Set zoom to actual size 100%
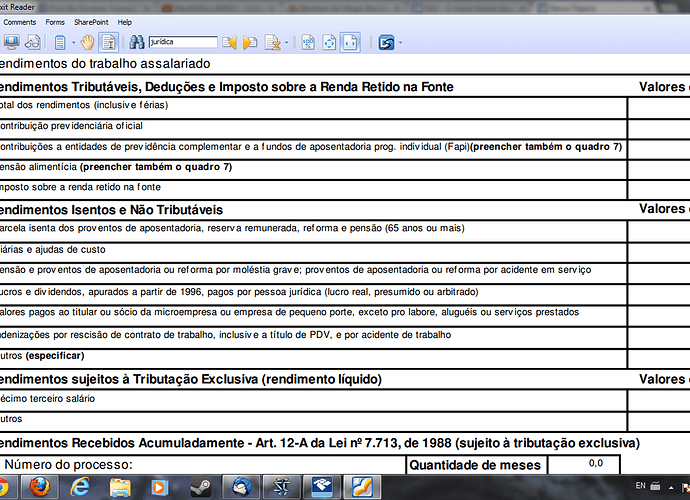 (x=308, y=42)
